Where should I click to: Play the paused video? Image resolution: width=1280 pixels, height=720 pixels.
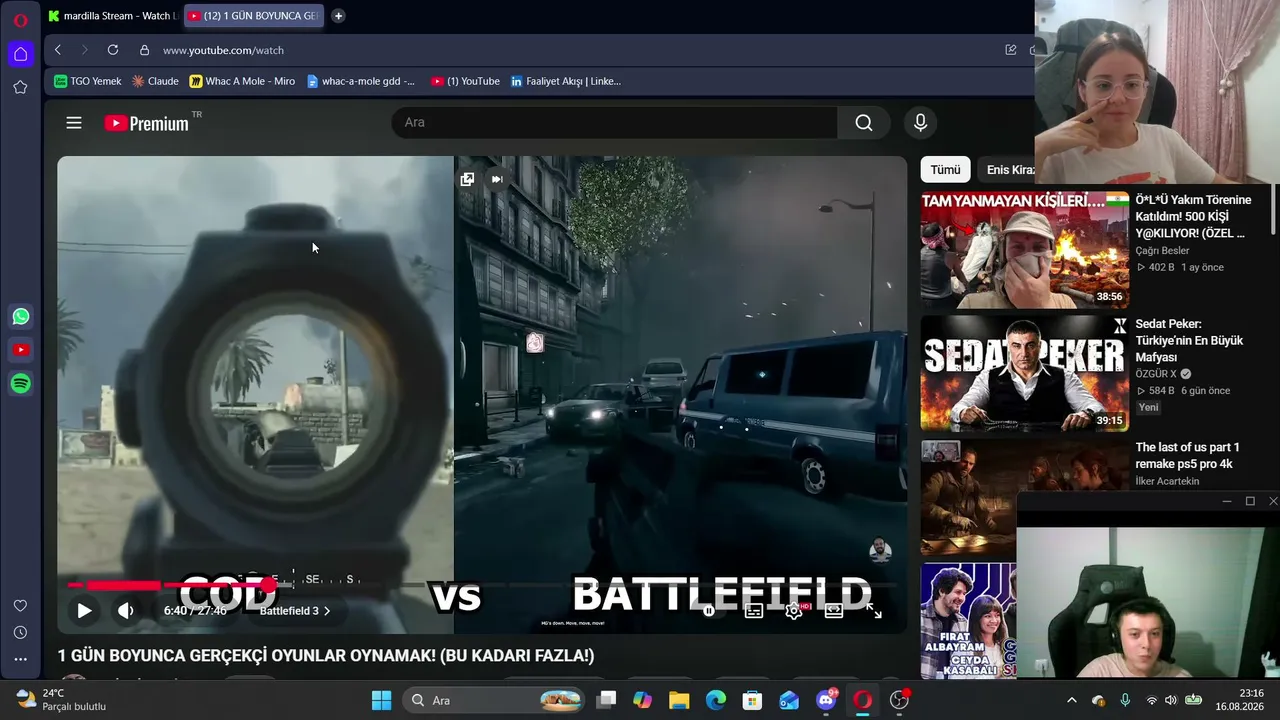pos(84,610)
